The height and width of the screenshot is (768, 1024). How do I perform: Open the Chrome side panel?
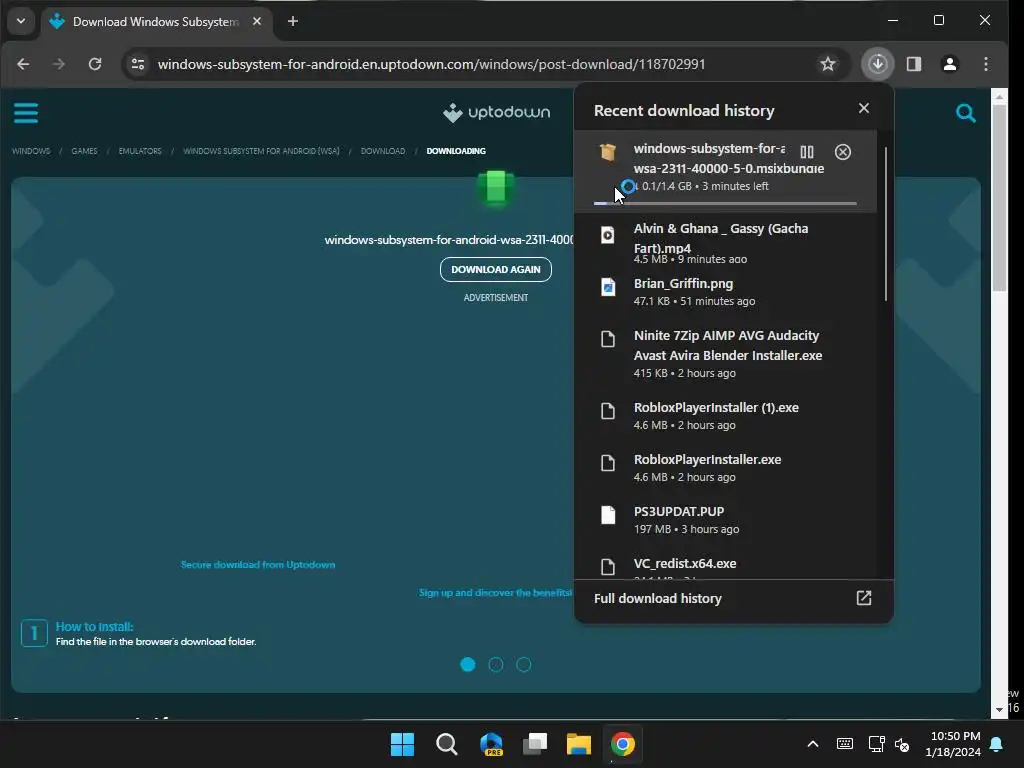914,64
